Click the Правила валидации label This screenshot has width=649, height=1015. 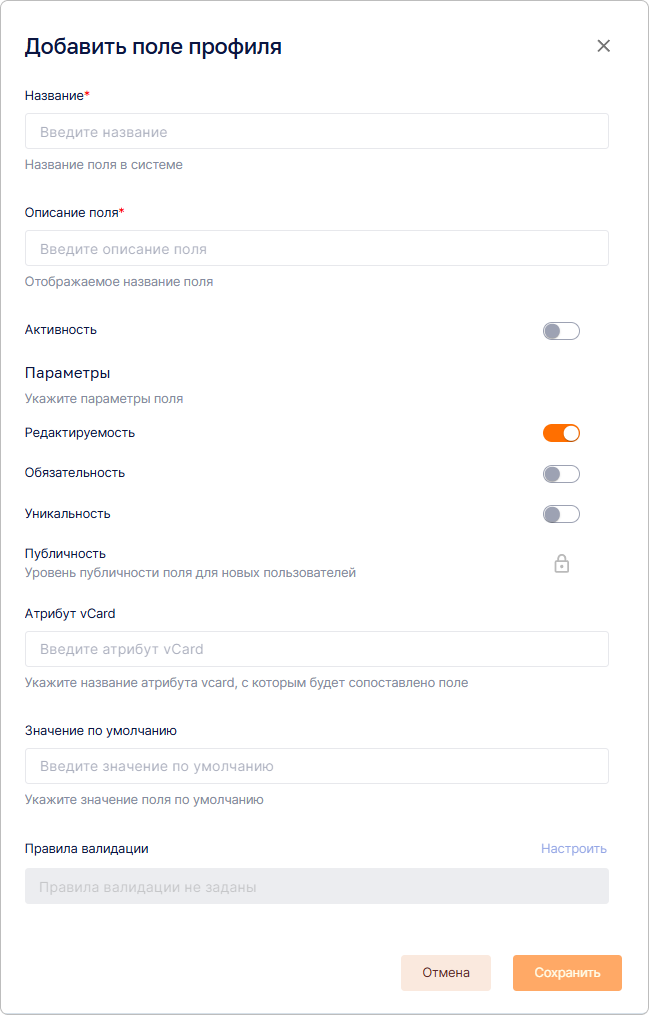(x=86, y=849)
